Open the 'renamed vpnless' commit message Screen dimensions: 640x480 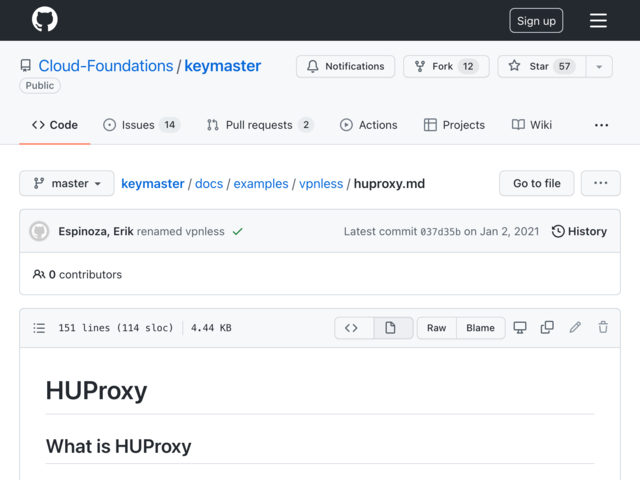[180, 231]
